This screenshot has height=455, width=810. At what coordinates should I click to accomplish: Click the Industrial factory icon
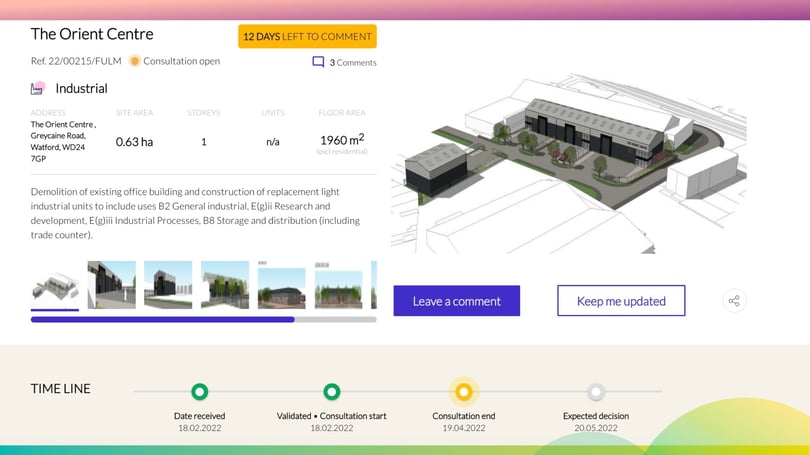pyautogui.click(x=37, y=88)
